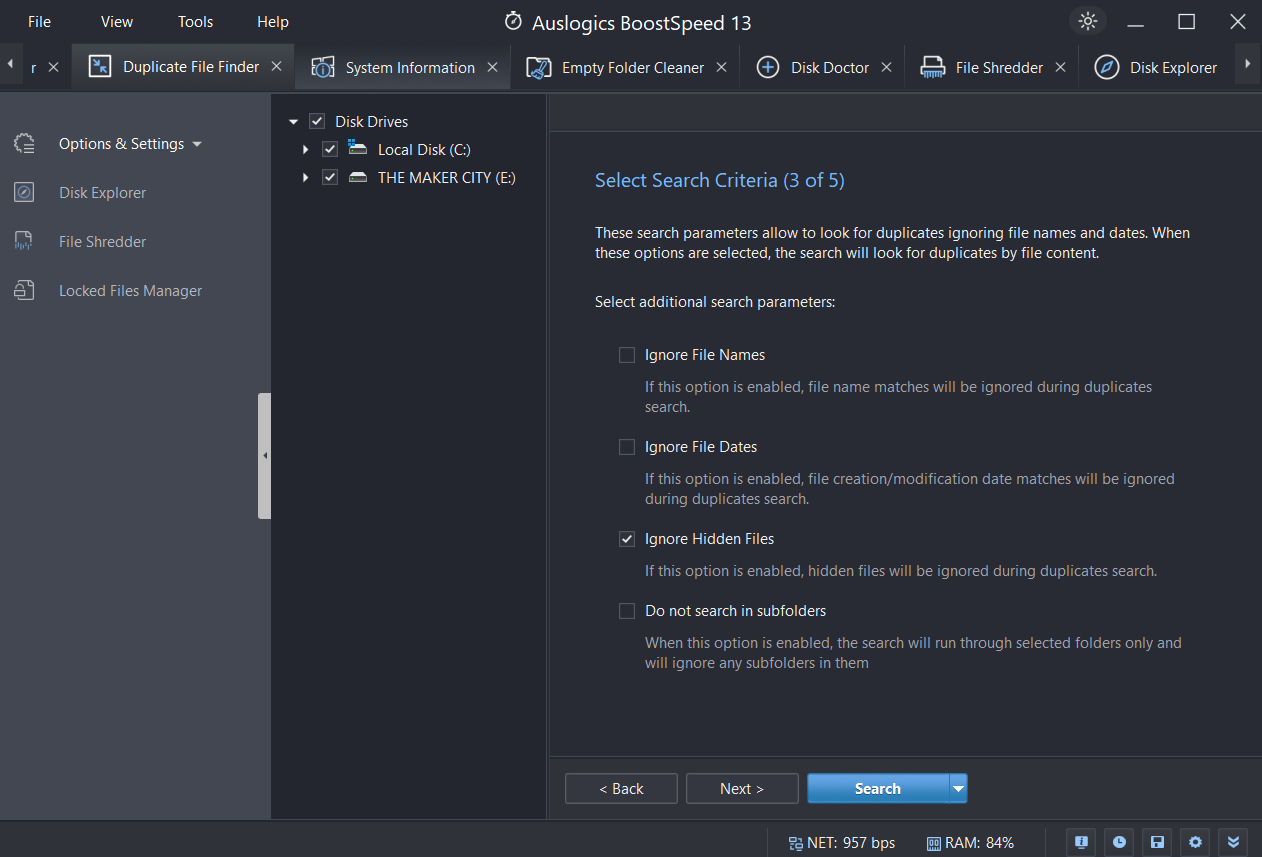Open the Search button dropdown arrow
The width and height of the screenshot is (1262, 857).
[959, 789]
